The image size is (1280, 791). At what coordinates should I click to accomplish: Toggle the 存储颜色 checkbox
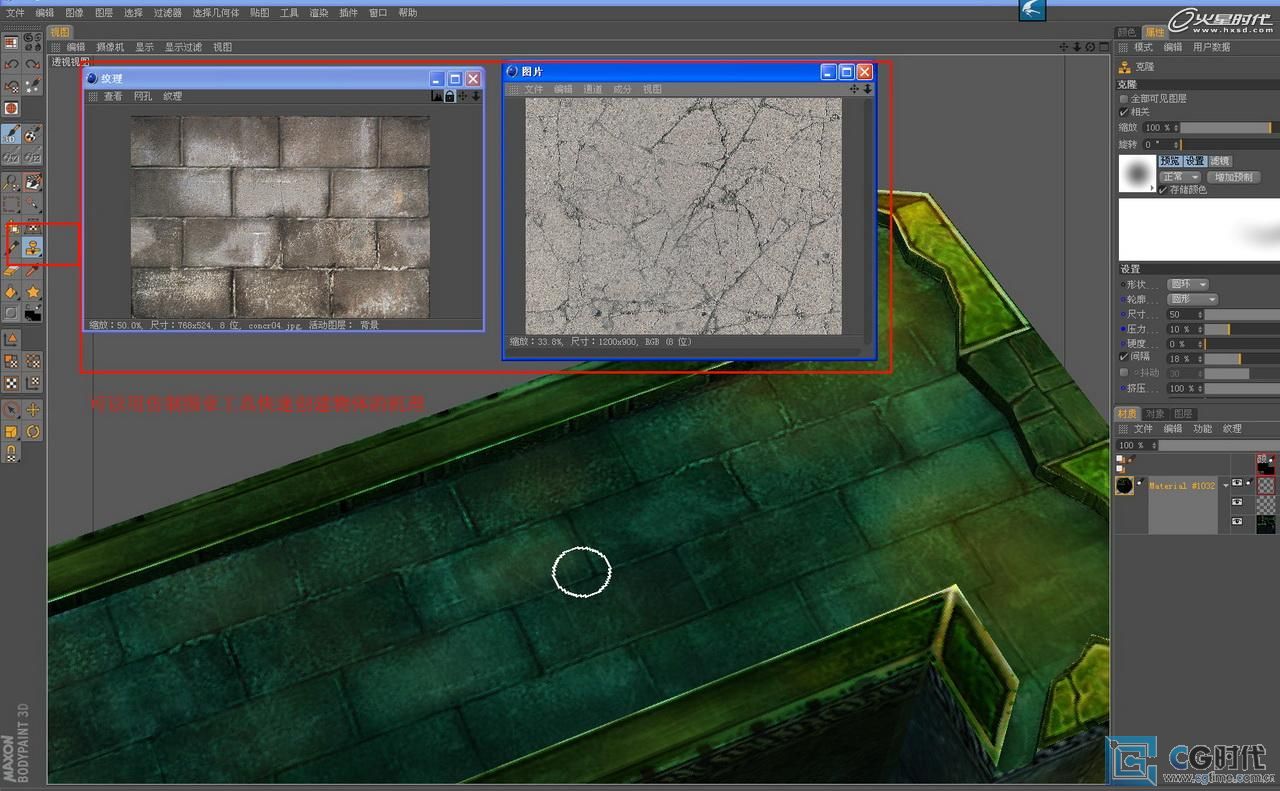pos(1163,190)
